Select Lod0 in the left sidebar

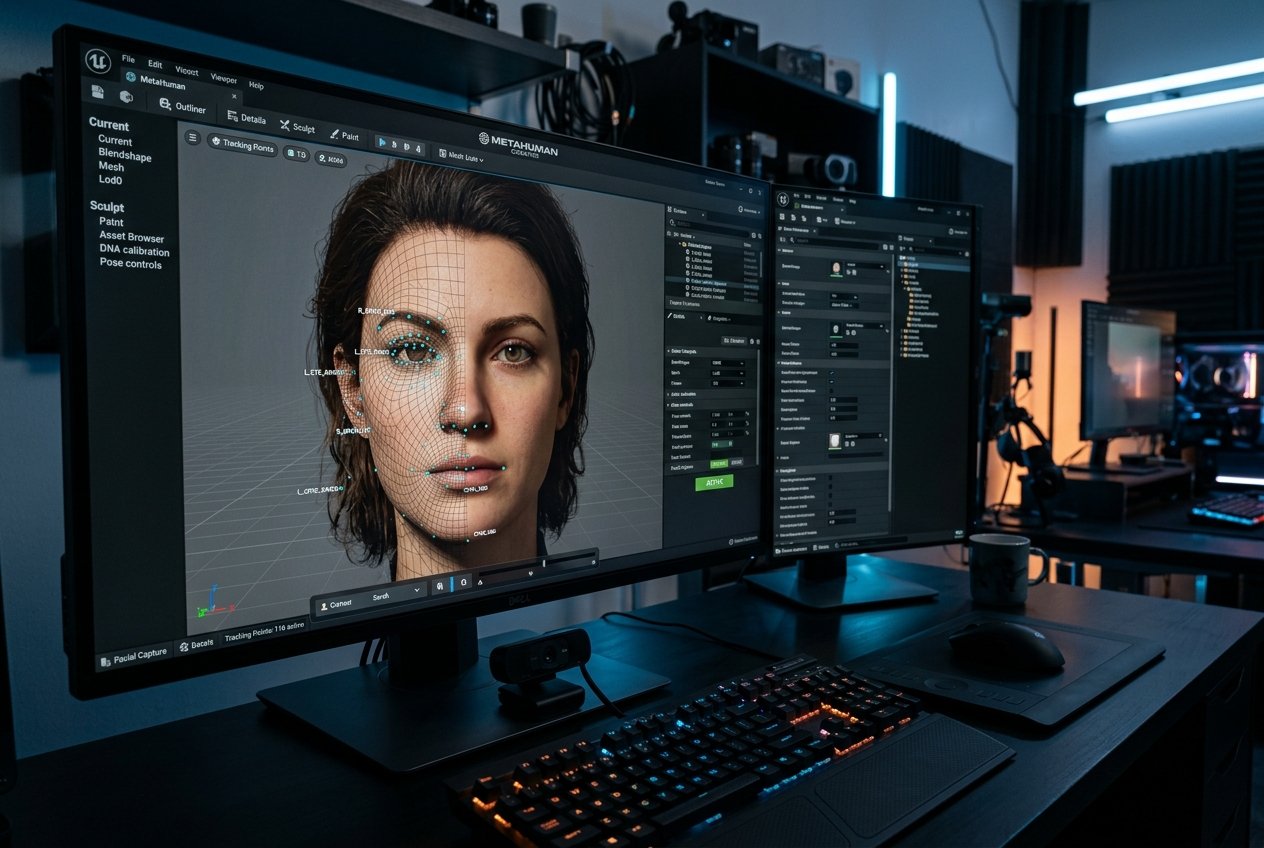110,180
